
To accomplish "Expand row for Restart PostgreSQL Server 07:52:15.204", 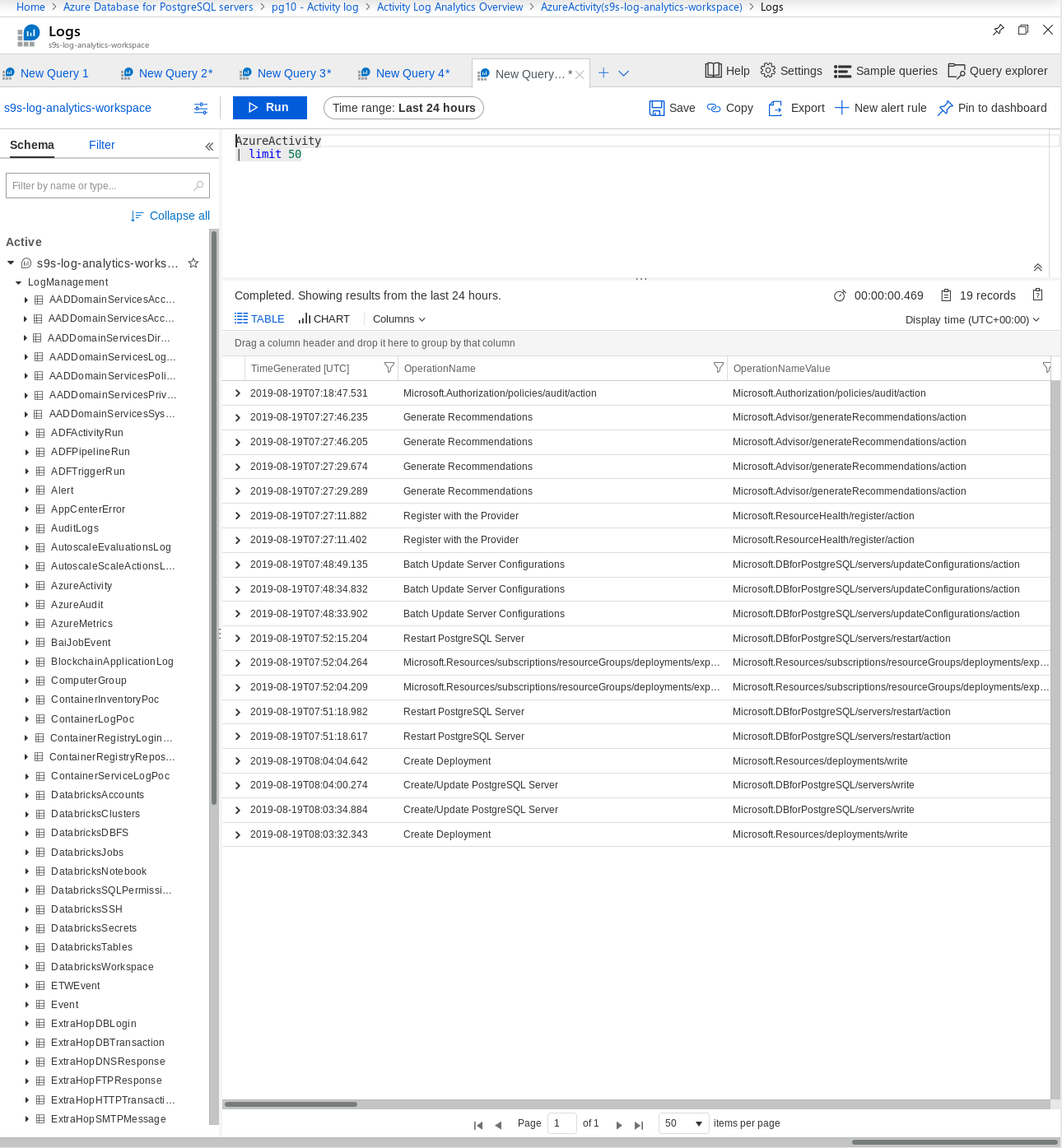I will [238, 639].
